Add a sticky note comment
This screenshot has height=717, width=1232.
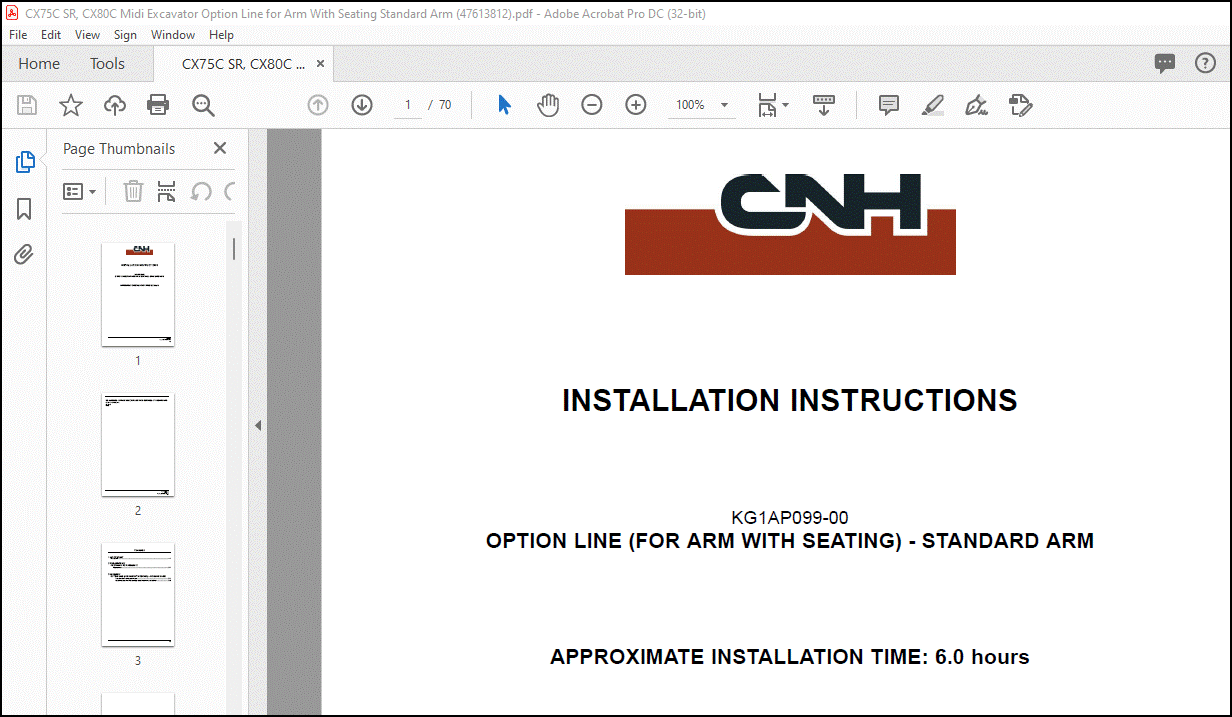pyautogui.click(x=889, y=105)
